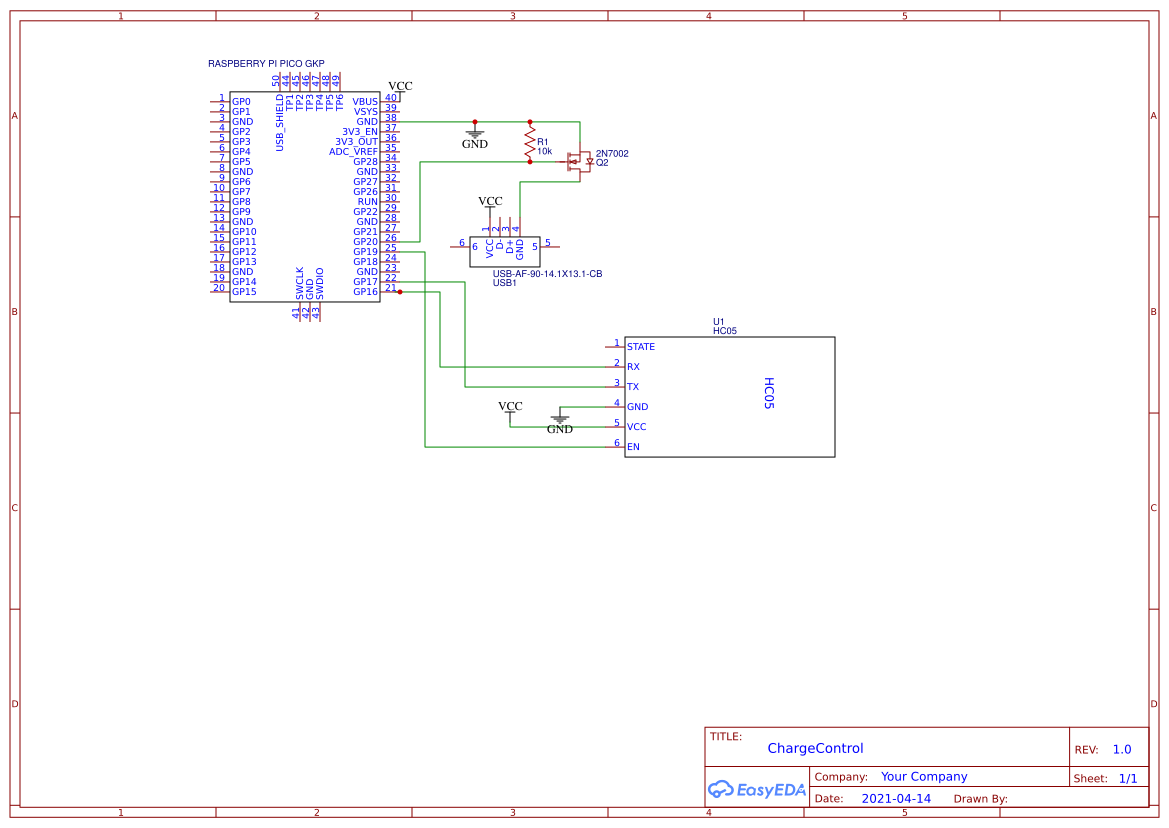Click the 2N7002 part name label
1169x828 pixels.
click(612, 154)
